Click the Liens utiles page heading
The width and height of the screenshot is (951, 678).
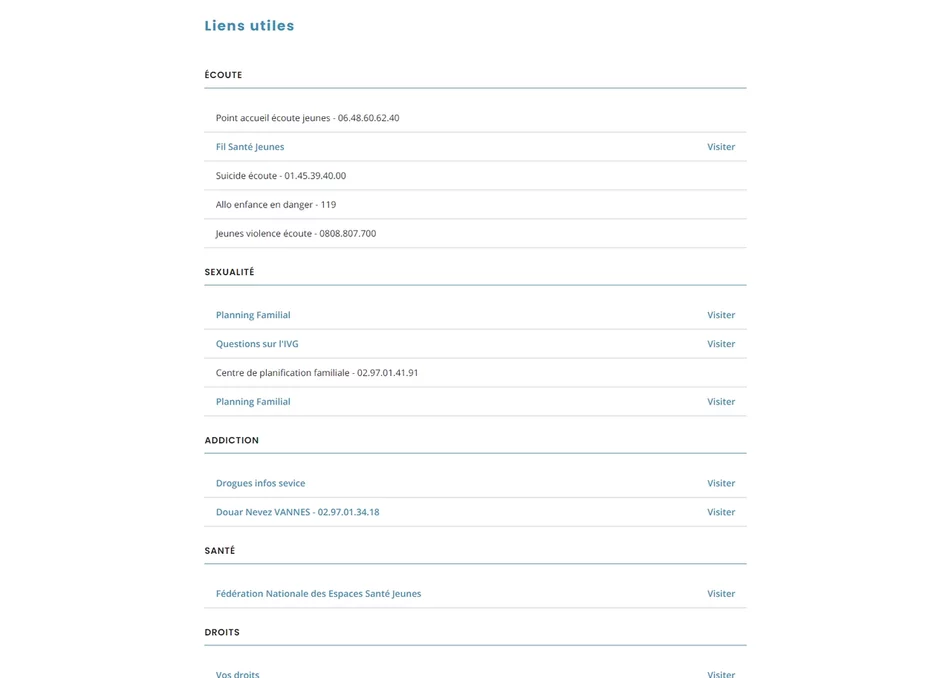pyautogui.click(x=249, y=26)
